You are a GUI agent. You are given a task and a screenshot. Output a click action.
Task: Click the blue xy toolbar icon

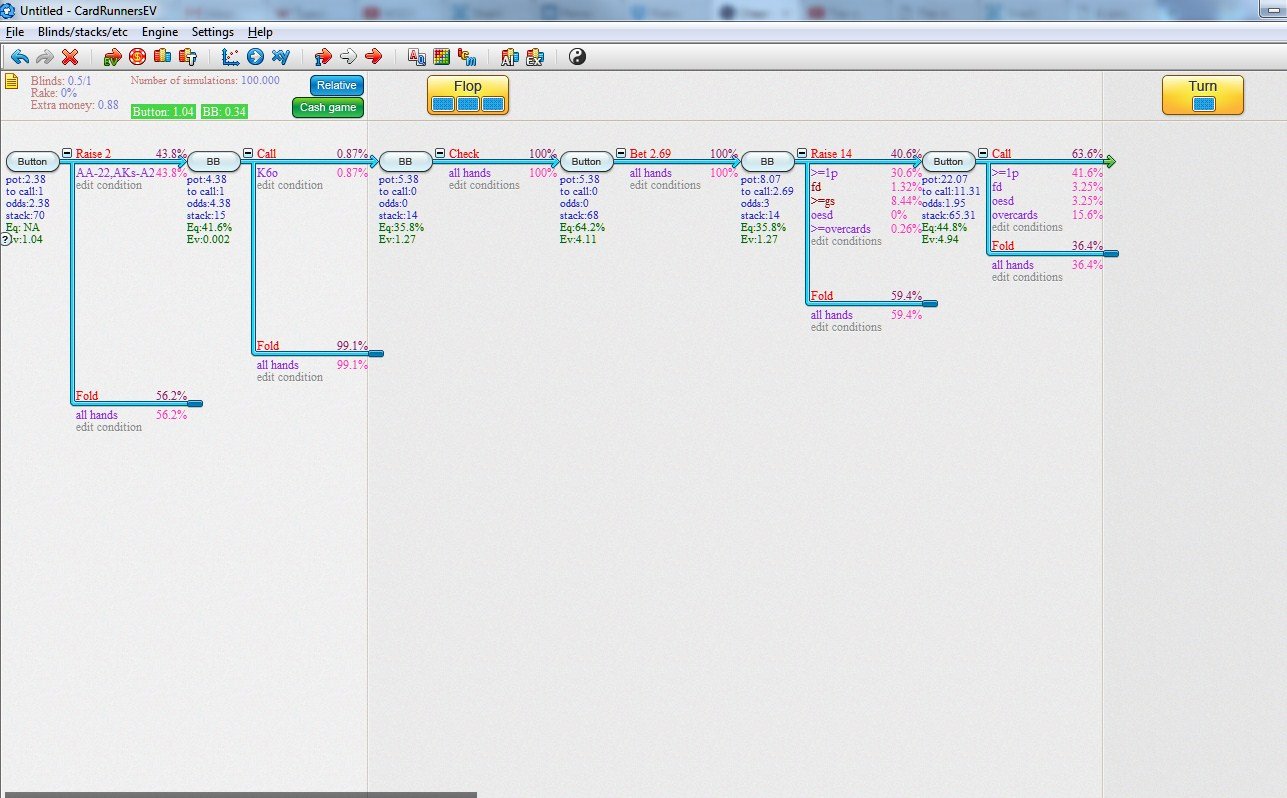tap(281, 57)
